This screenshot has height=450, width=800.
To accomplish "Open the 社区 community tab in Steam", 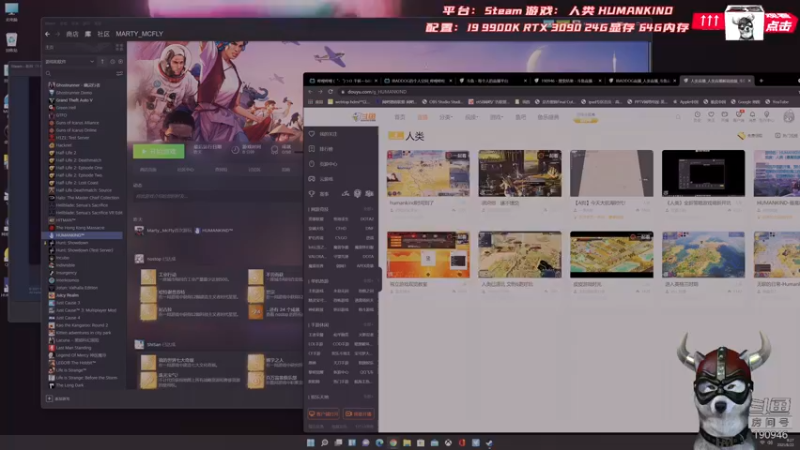I will (104, 34).
